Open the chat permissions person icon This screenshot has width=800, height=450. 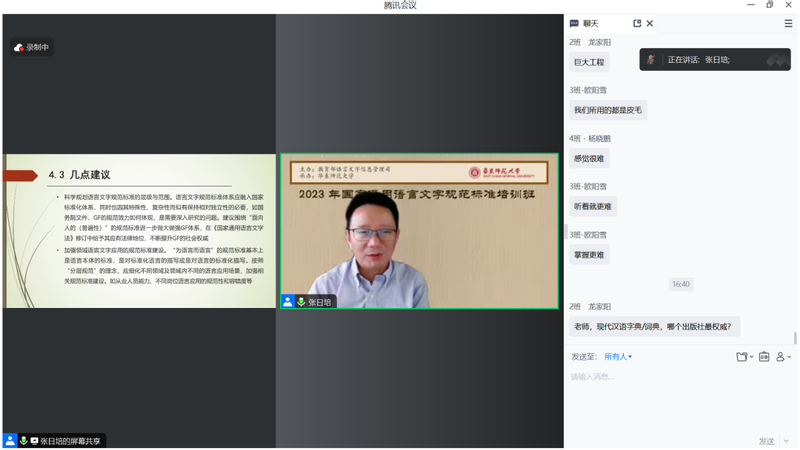click(780, 356)
